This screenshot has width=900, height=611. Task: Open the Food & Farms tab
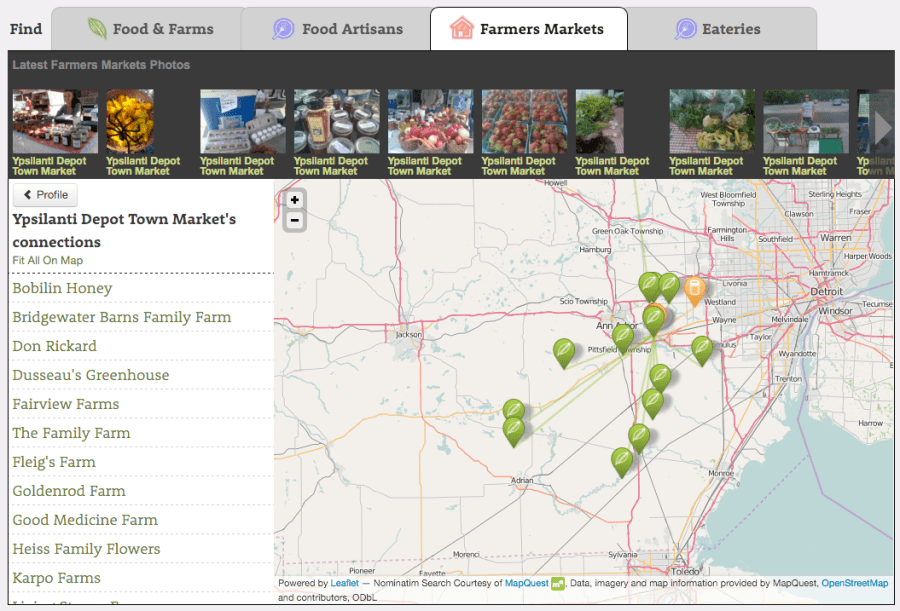[x=150, y=29]
